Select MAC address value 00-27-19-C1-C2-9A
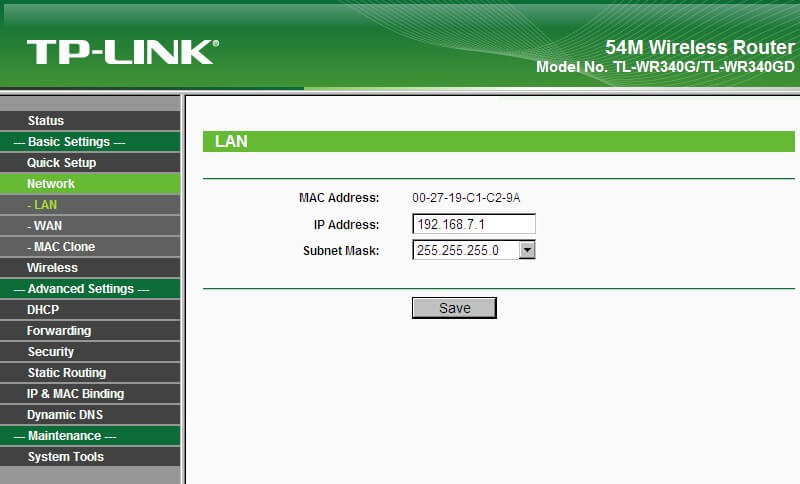 (x=466, y=198)
